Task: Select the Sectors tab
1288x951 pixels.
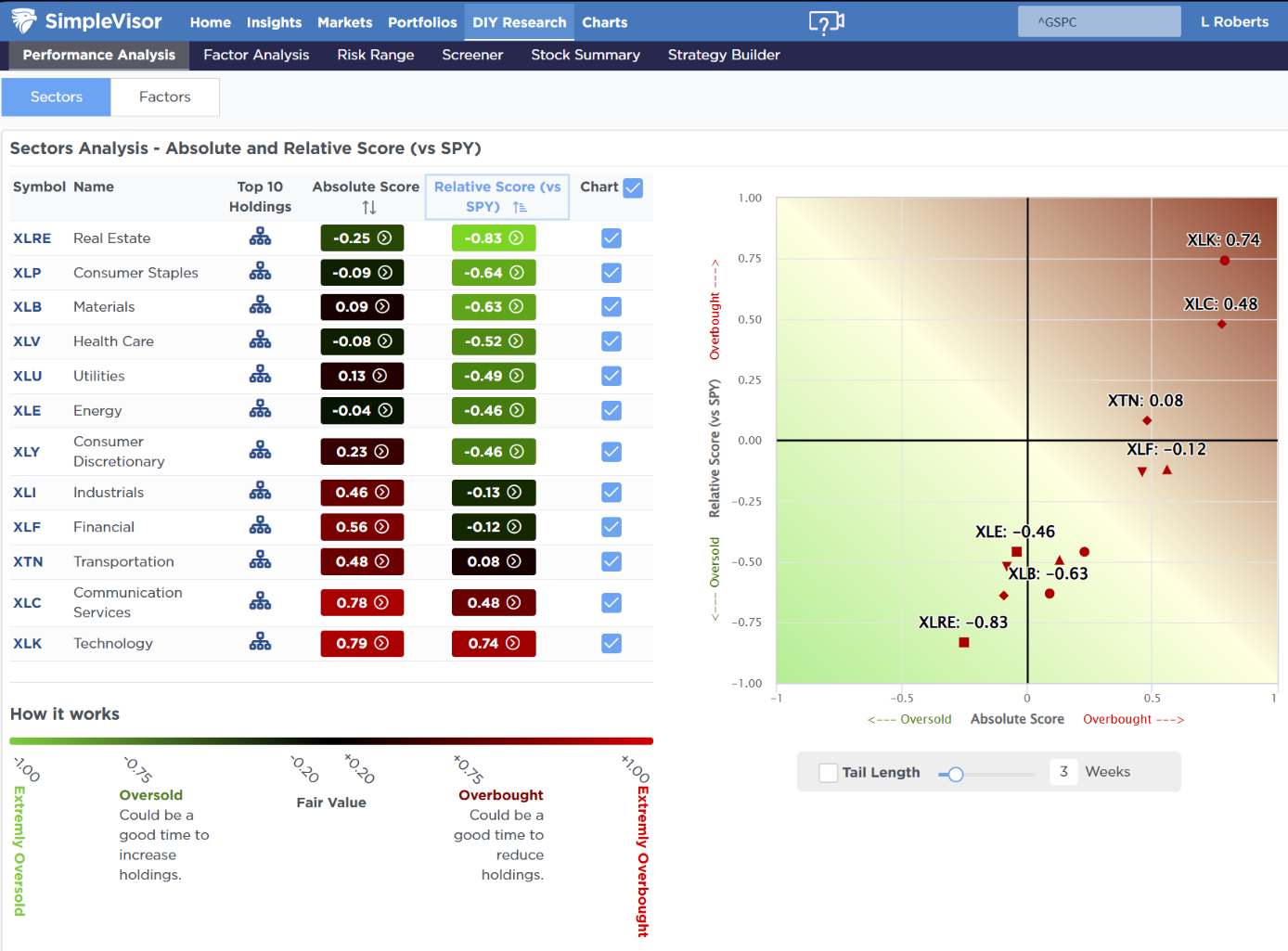Action: pos(57,96)
